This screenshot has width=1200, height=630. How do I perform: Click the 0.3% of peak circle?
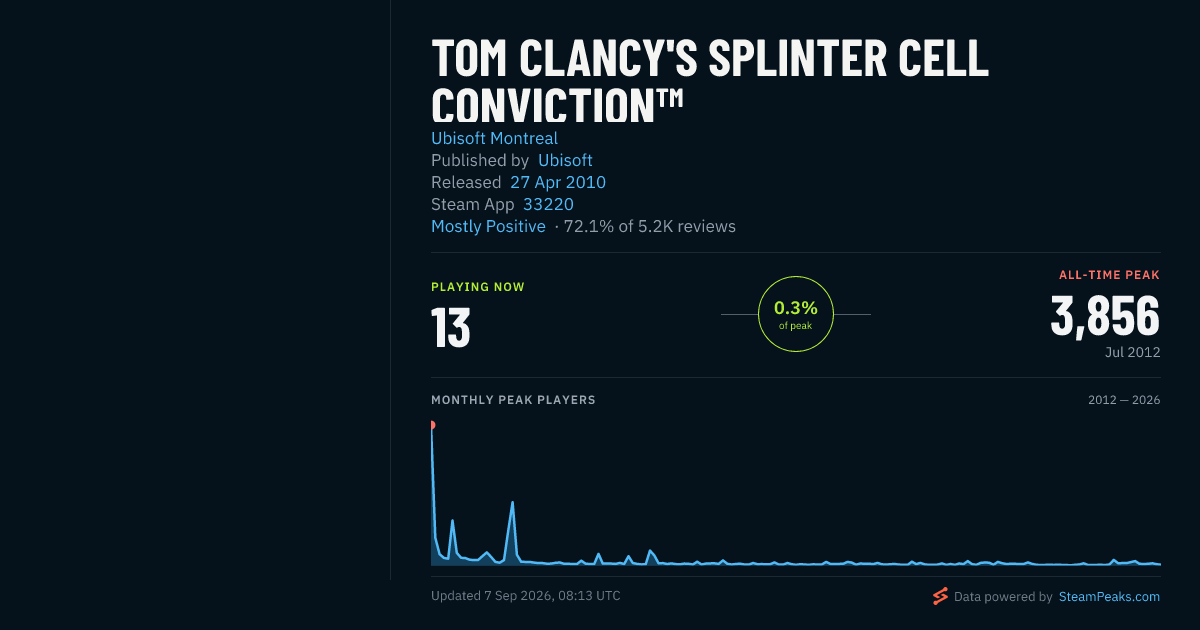(796, 314)
